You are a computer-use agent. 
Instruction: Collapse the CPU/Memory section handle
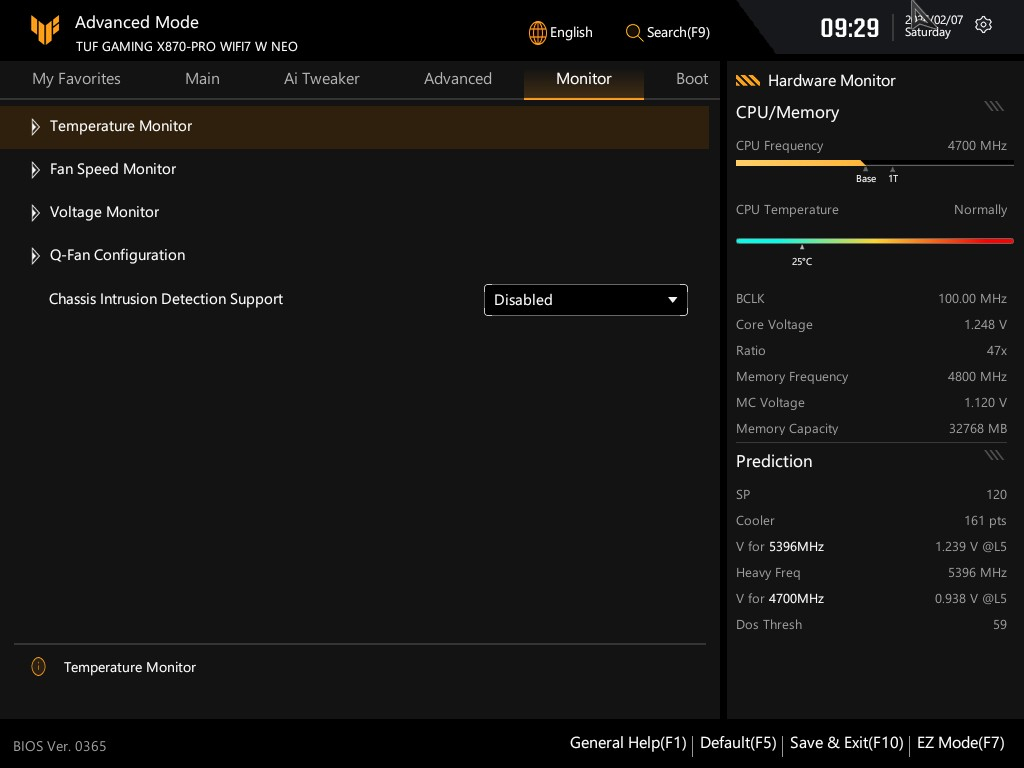coord(993,106)
